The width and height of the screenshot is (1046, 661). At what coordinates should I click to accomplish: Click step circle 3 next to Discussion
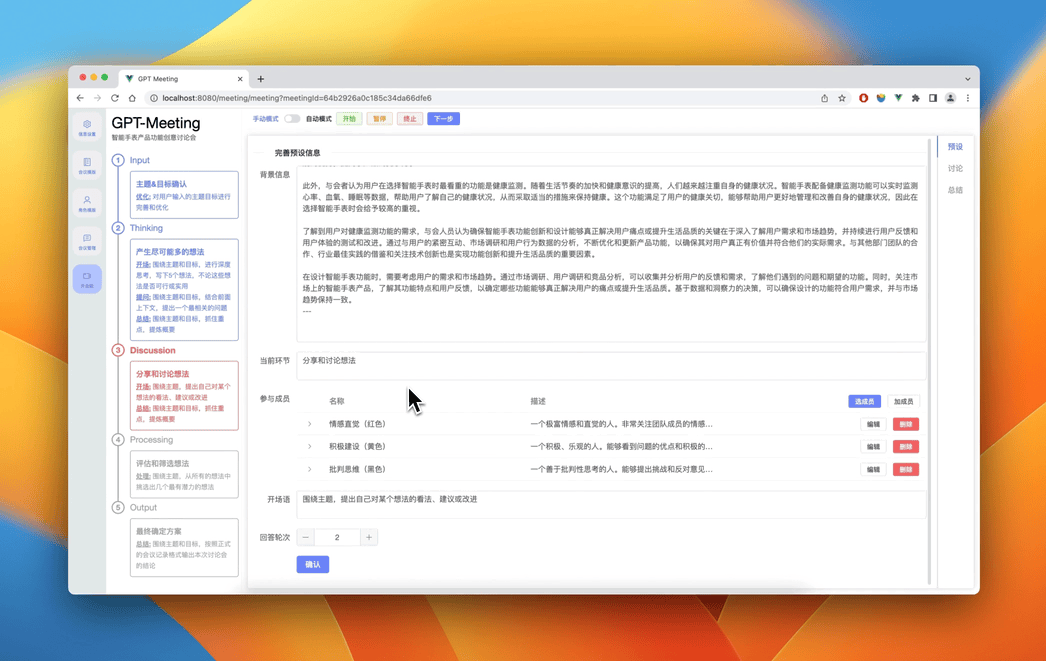[118, 350]
